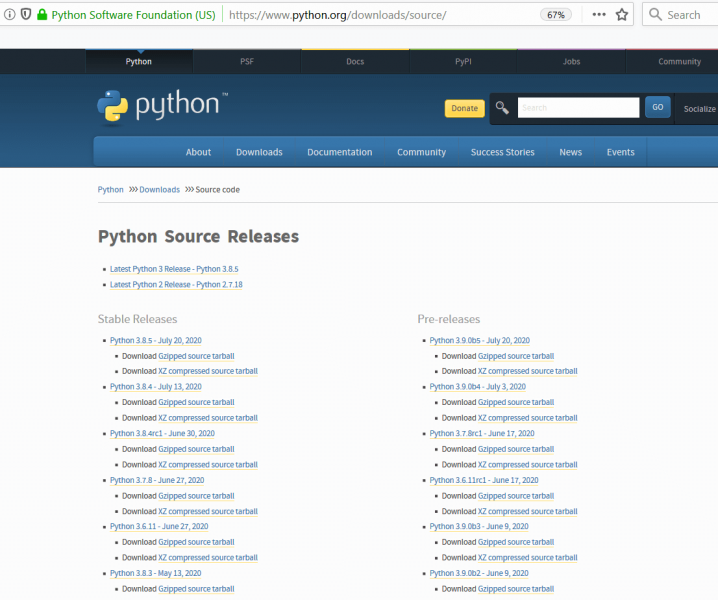Open the page actions three-dots menu
Viewport: 718px width, 600px height.
599,15
